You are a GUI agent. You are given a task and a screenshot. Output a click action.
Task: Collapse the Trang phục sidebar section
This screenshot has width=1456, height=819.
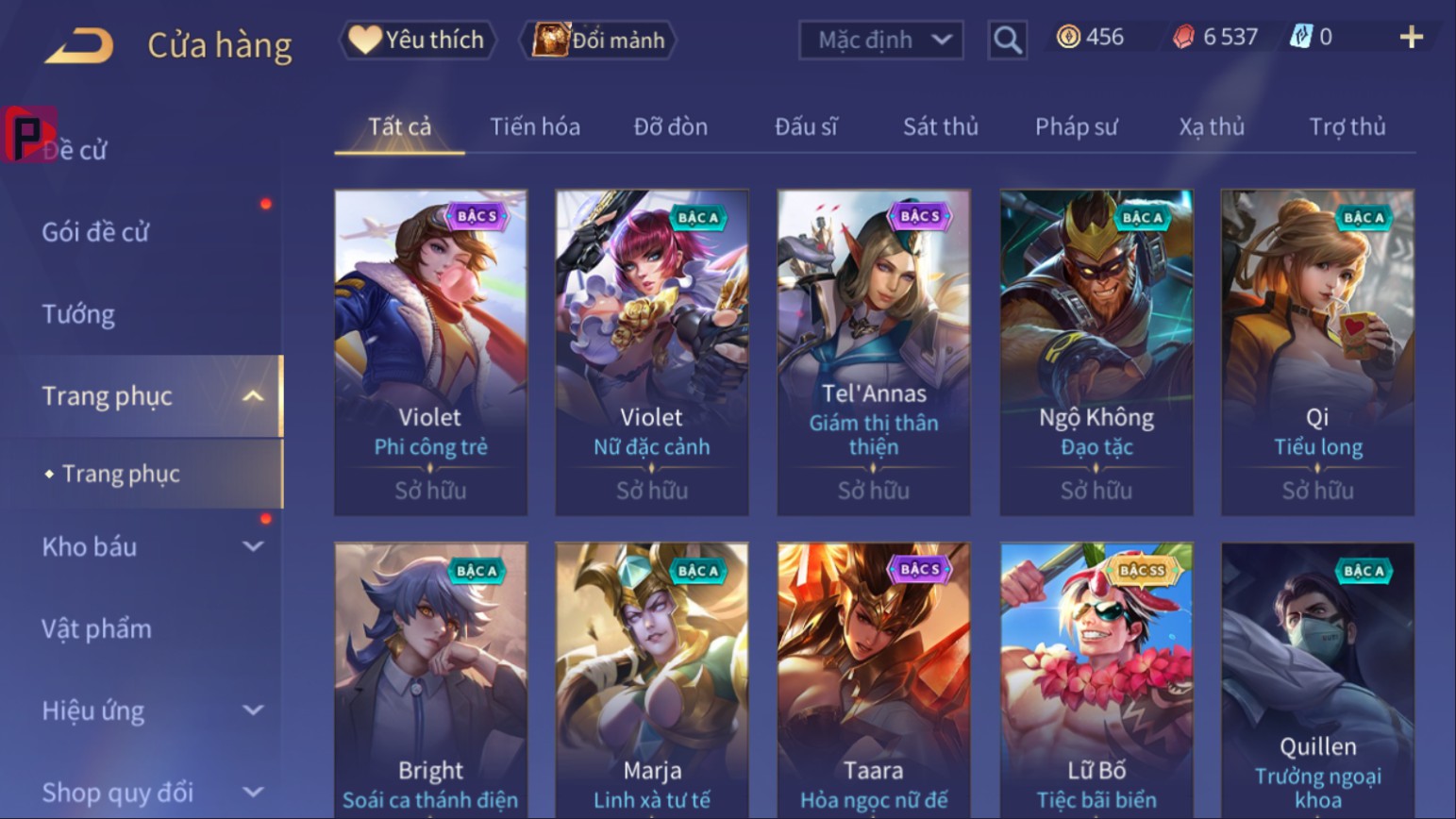click(x=253, y=396)
